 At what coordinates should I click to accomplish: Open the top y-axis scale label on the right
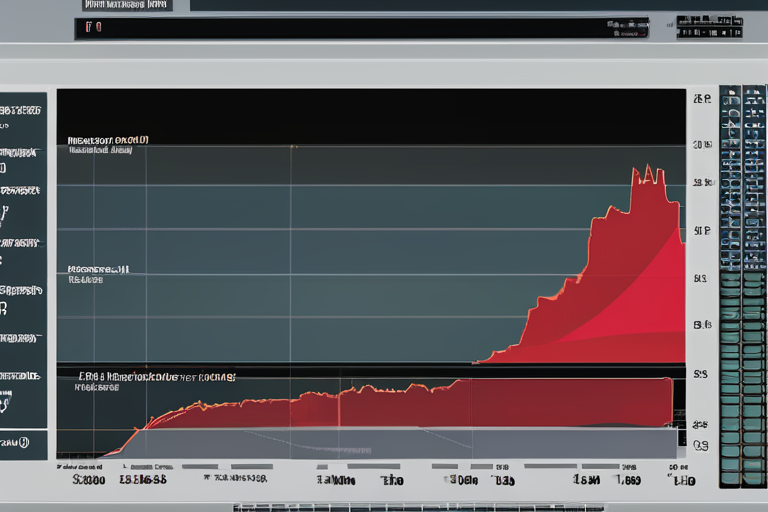point(701,100)
